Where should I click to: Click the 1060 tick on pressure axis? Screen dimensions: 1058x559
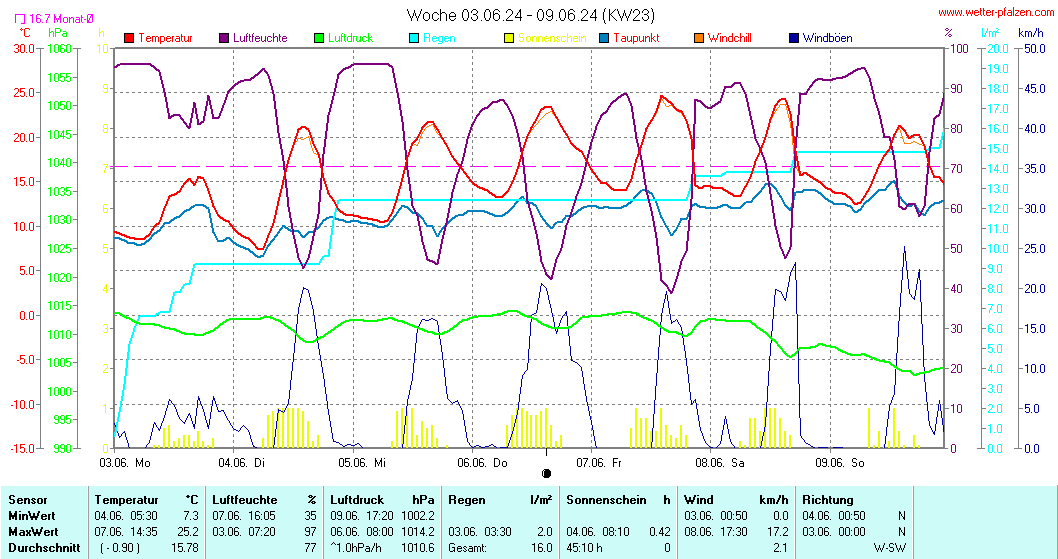coord(59,49)
